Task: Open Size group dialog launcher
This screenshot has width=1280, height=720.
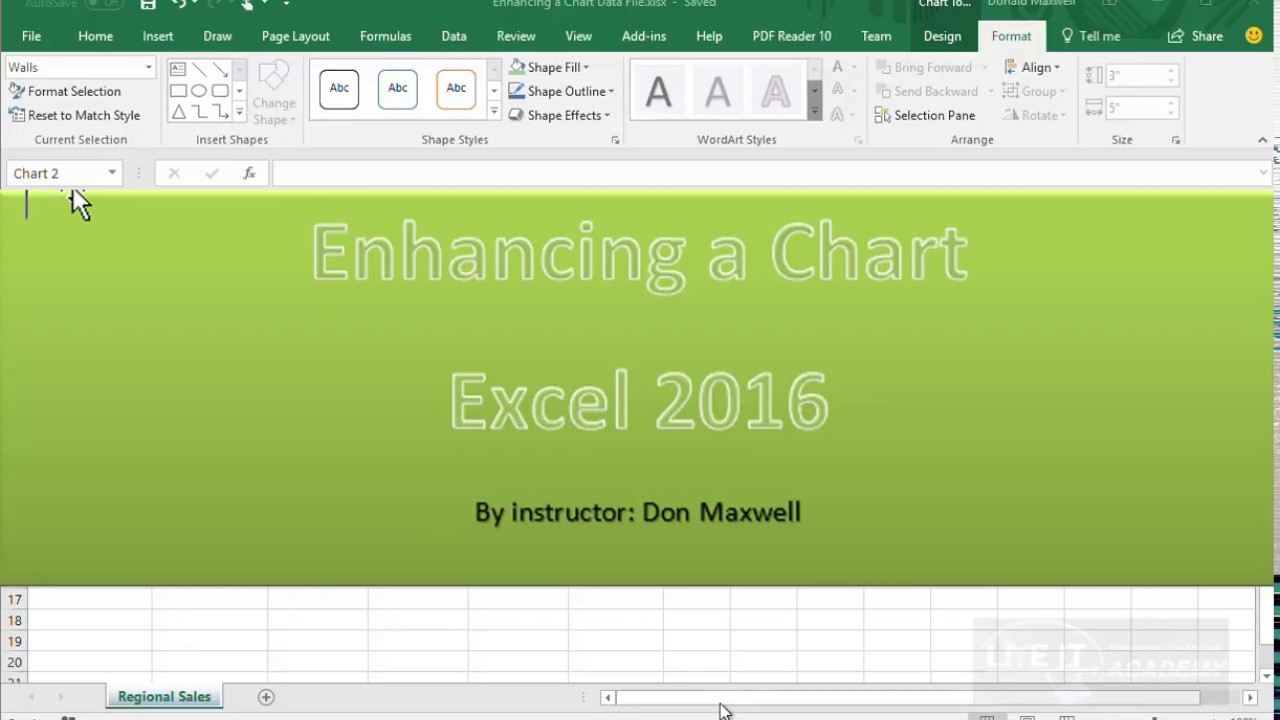Action: (x=1176, y=140)
